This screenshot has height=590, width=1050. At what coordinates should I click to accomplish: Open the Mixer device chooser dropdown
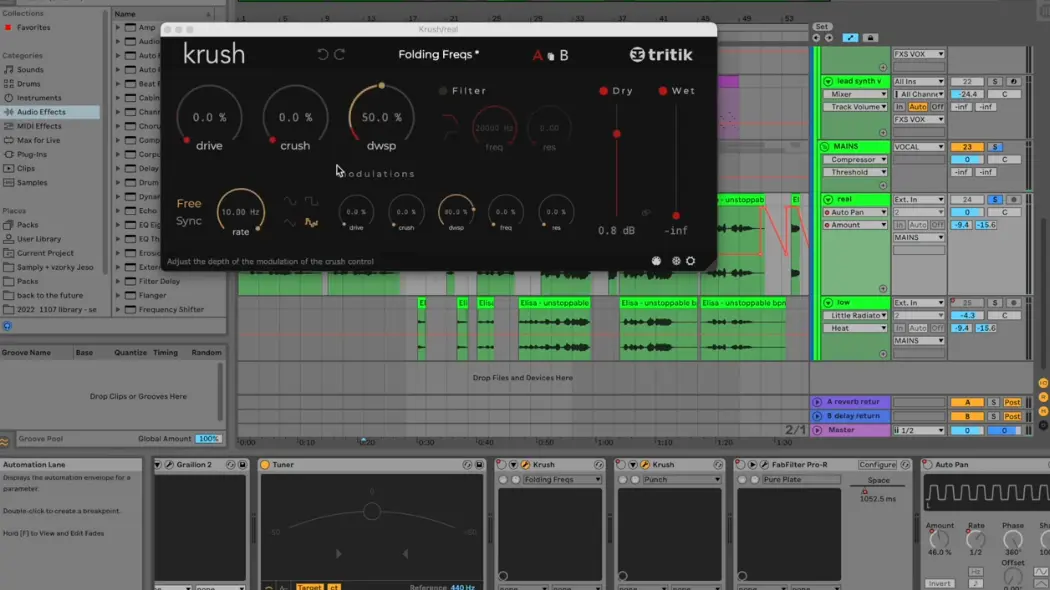855,94
